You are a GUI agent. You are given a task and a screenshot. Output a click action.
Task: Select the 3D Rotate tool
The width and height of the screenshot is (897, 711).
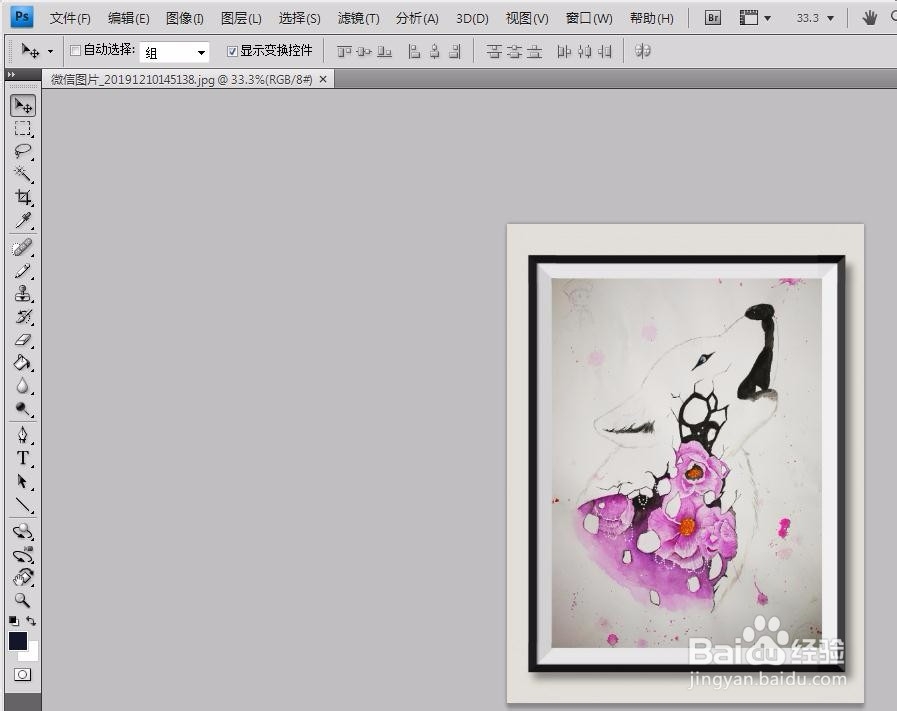[22, 531]
